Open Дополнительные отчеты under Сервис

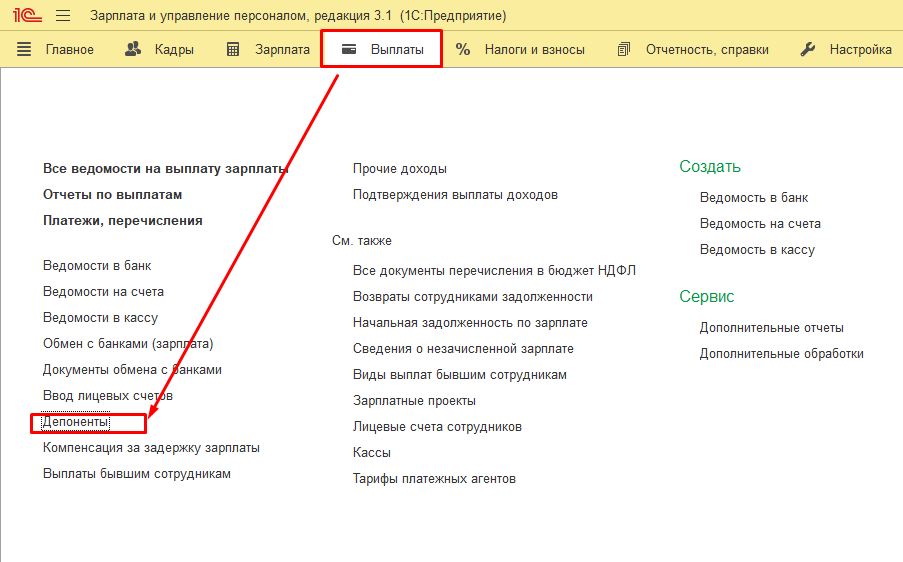point(771,328)
